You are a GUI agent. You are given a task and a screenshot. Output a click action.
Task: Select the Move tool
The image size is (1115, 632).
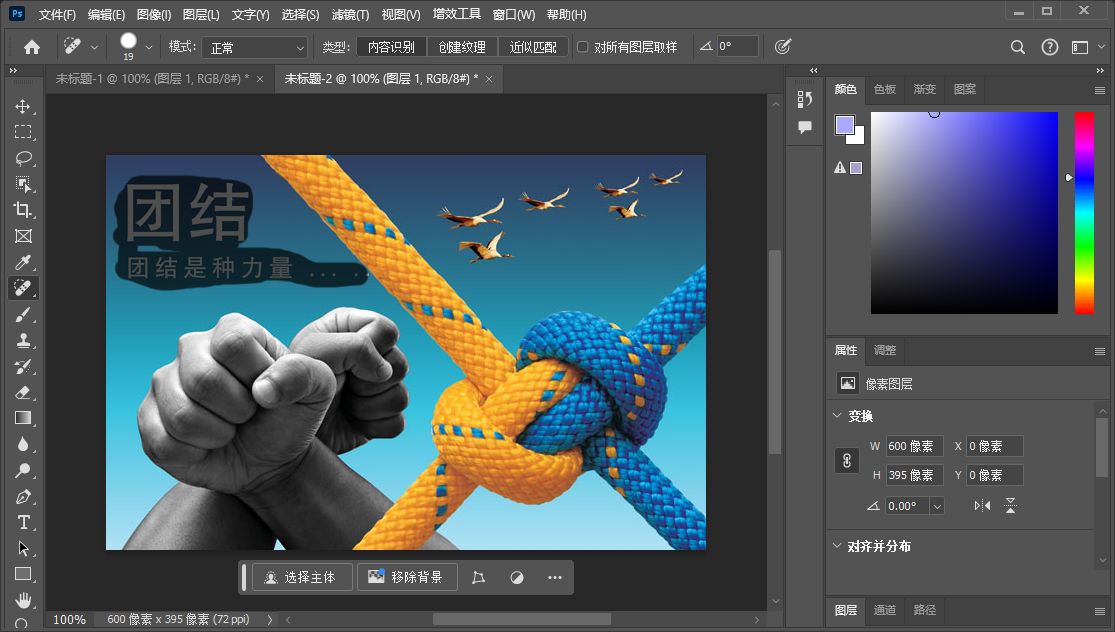pos(22,106)
